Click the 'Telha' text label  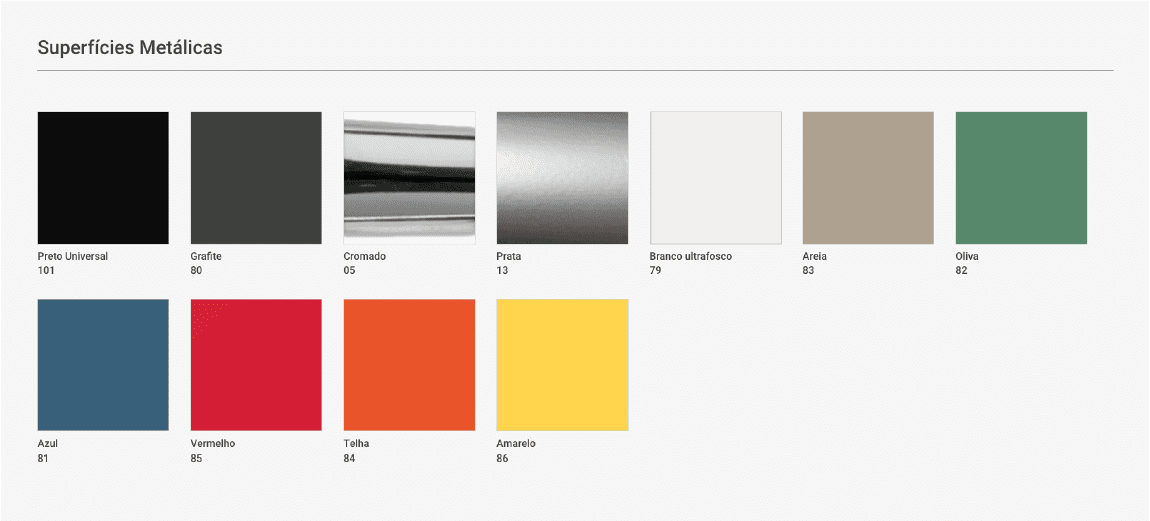pyautogui.click(x=356, y=444)
